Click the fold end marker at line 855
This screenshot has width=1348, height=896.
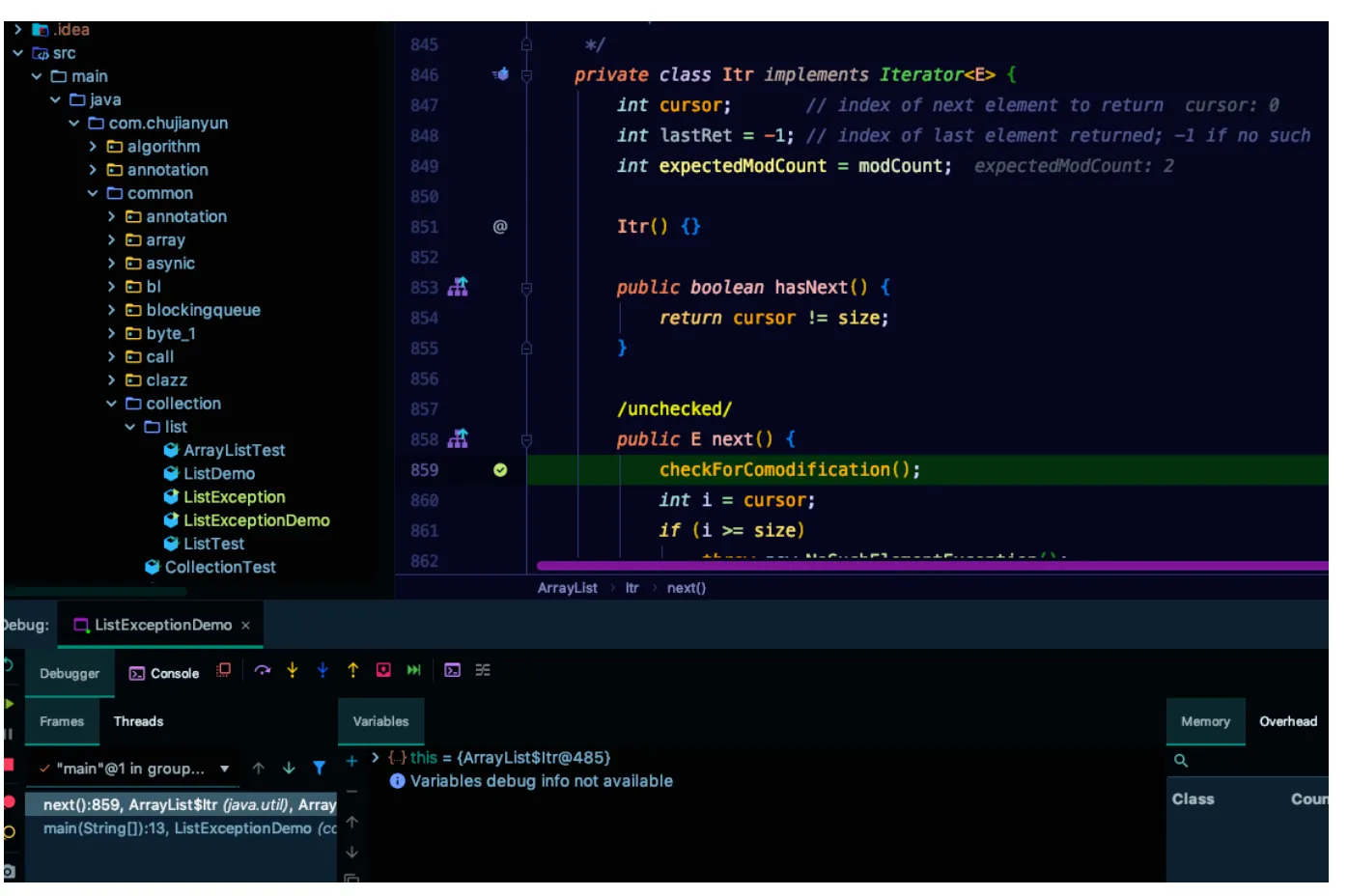tap(526, 349)
